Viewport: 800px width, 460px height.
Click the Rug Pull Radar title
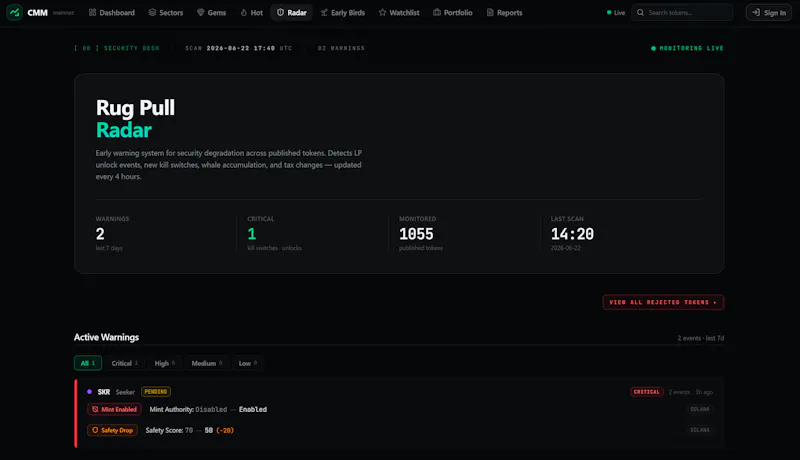[135, 118]
